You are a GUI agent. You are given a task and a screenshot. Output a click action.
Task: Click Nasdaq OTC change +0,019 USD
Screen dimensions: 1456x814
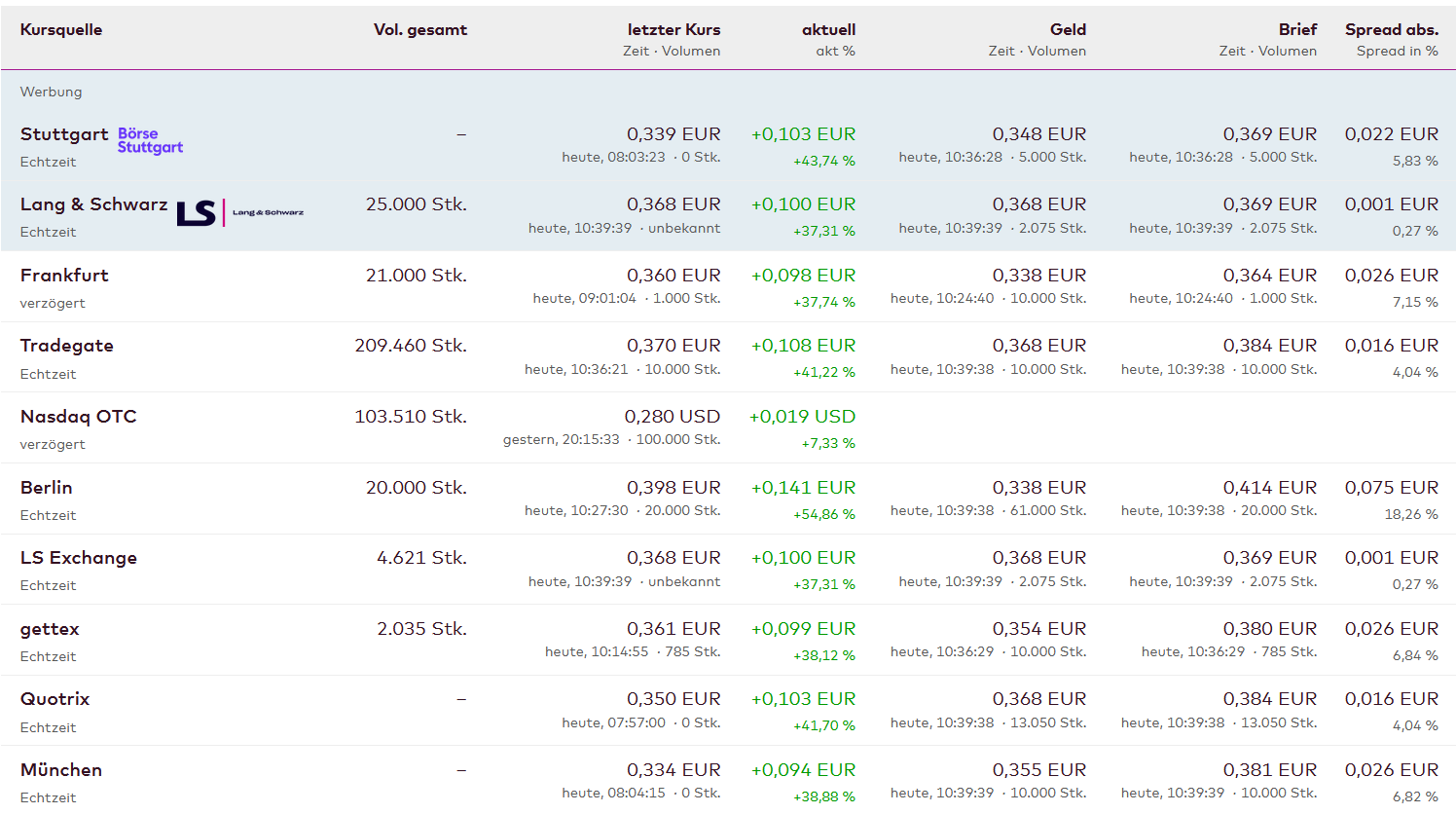pyautogui.click(x=803, y=417)
